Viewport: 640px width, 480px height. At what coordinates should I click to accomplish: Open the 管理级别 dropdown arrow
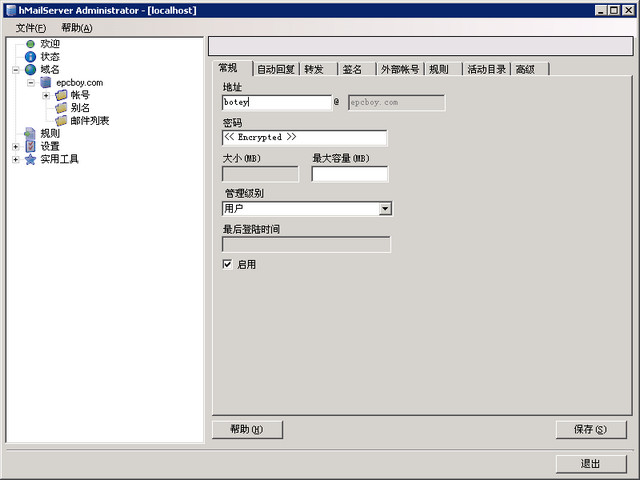pos(384,209)
